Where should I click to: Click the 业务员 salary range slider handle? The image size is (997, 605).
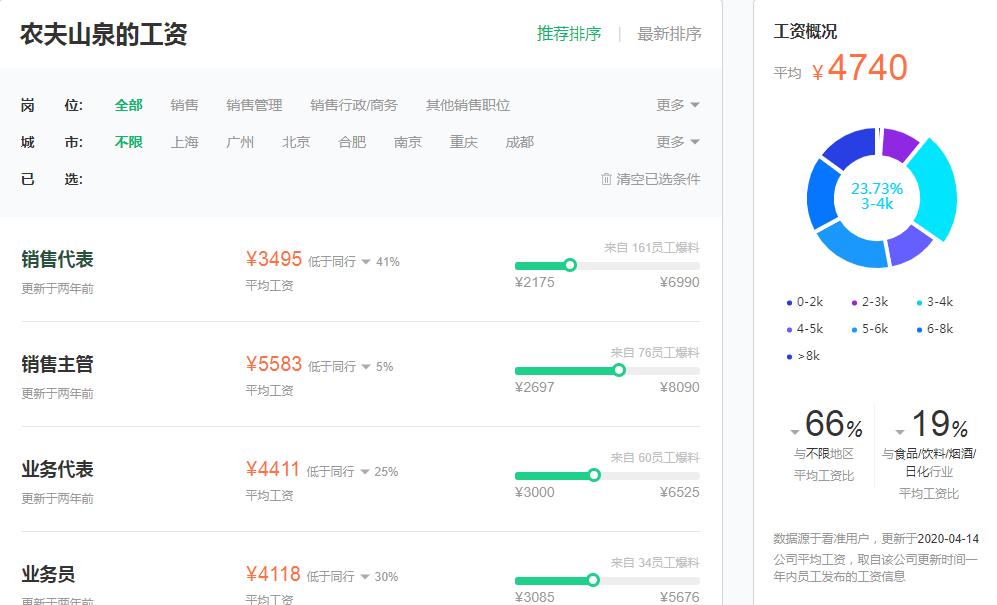[x=593, y=580]
